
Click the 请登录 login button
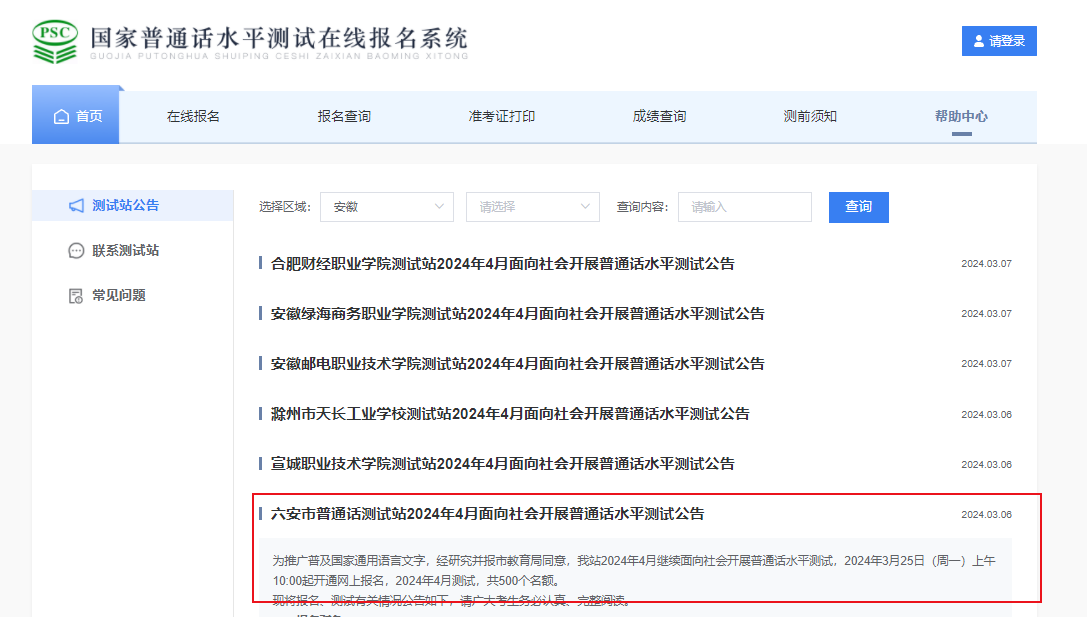coord(999,41)
